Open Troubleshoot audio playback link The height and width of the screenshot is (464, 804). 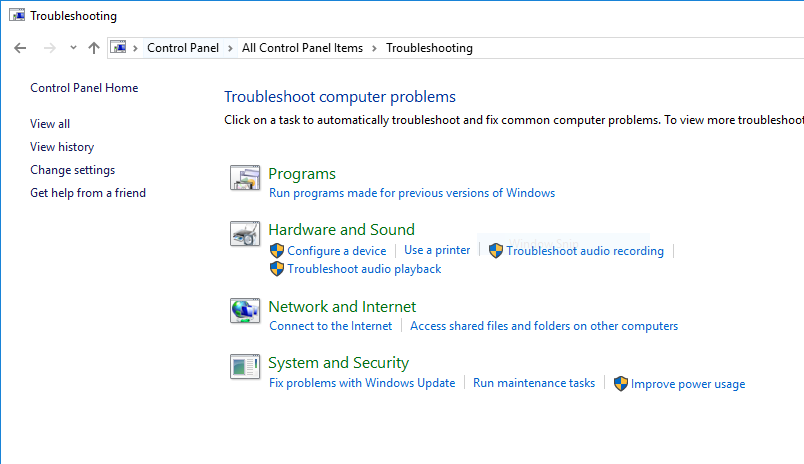point(364,269)
